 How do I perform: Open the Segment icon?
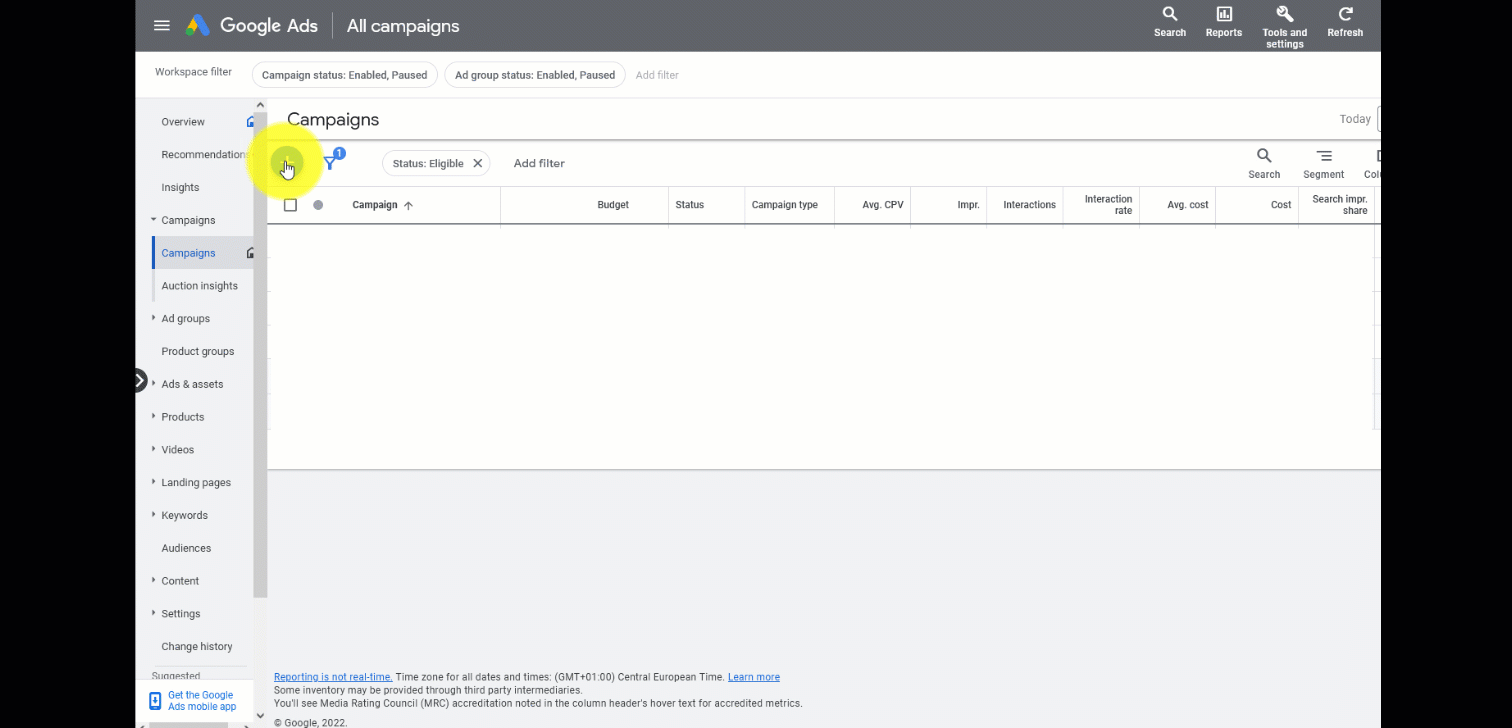point(1323,157)
